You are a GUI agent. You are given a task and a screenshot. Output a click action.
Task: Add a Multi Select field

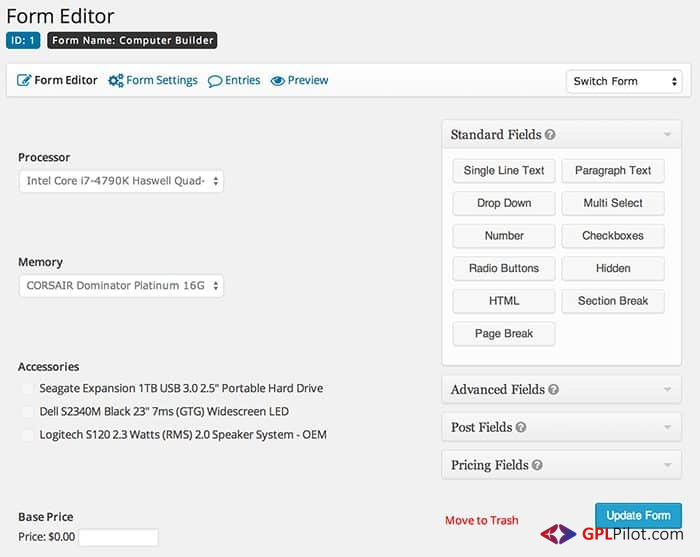[613, 203]
